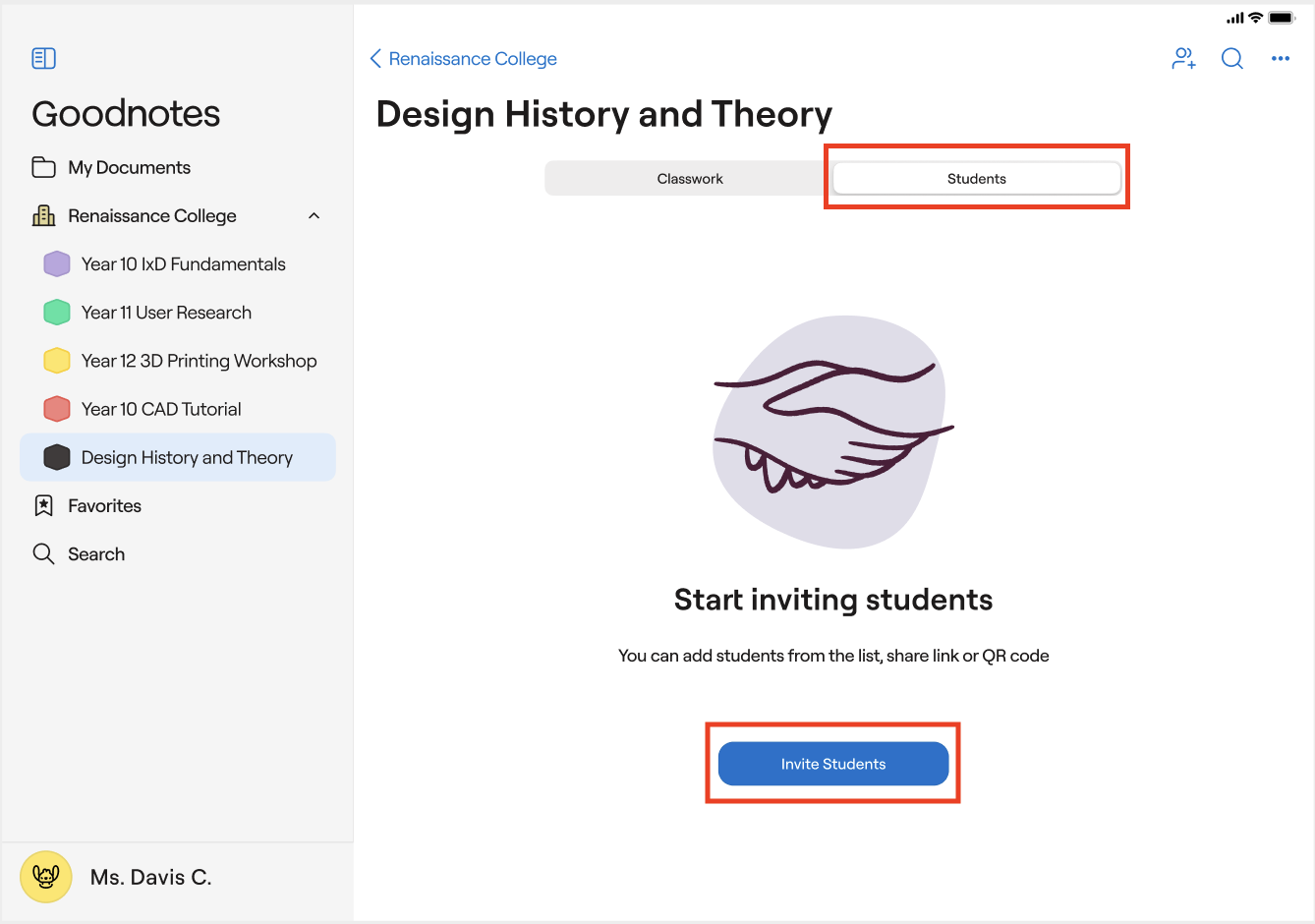Switch to the Classwork tab

point(690,179)
